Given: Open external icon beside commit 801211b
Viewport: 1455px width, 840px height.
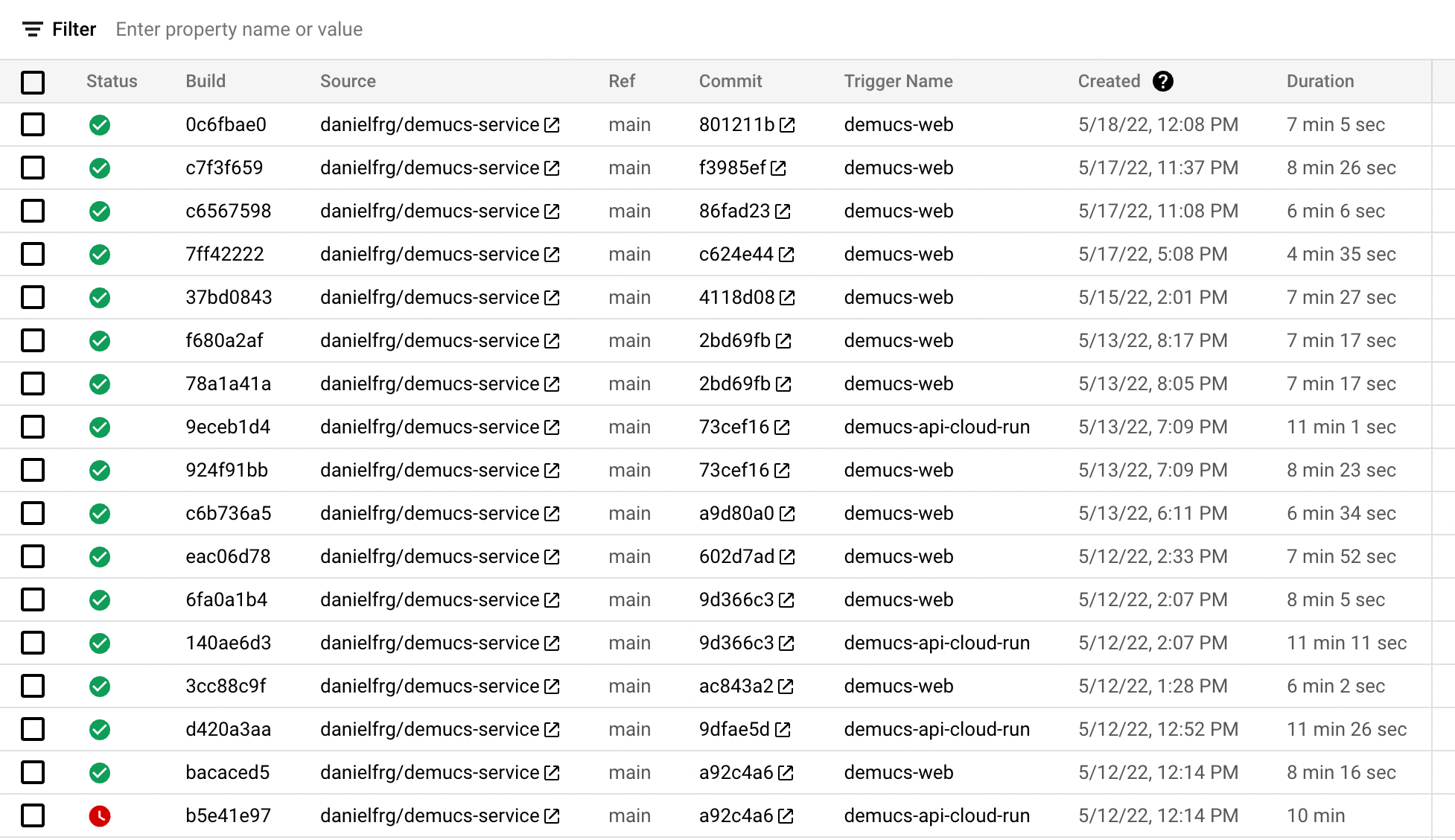Looking at the screenshot, I should (x=787, y=125).
